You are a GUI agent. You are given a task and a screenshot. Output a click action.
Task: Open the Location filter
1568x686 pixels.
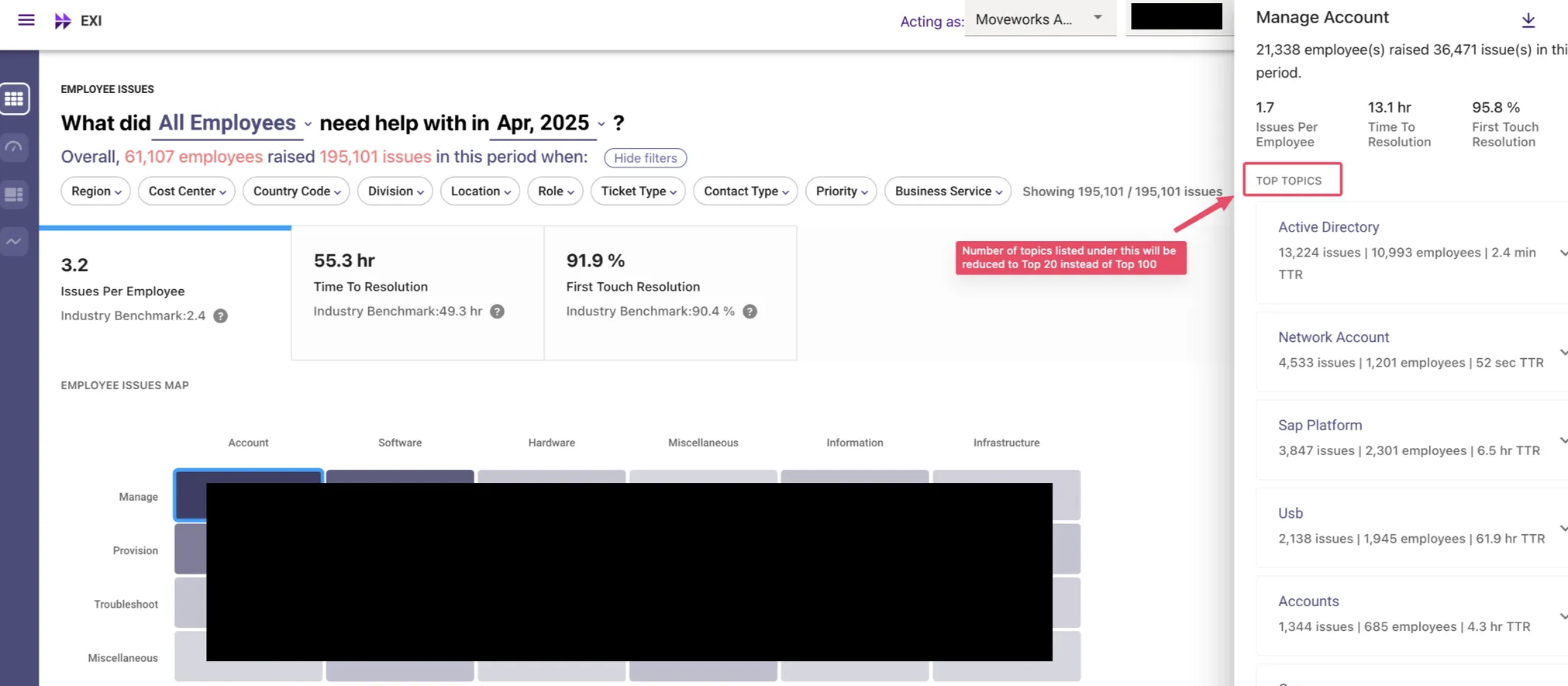(x=481, y=191)
